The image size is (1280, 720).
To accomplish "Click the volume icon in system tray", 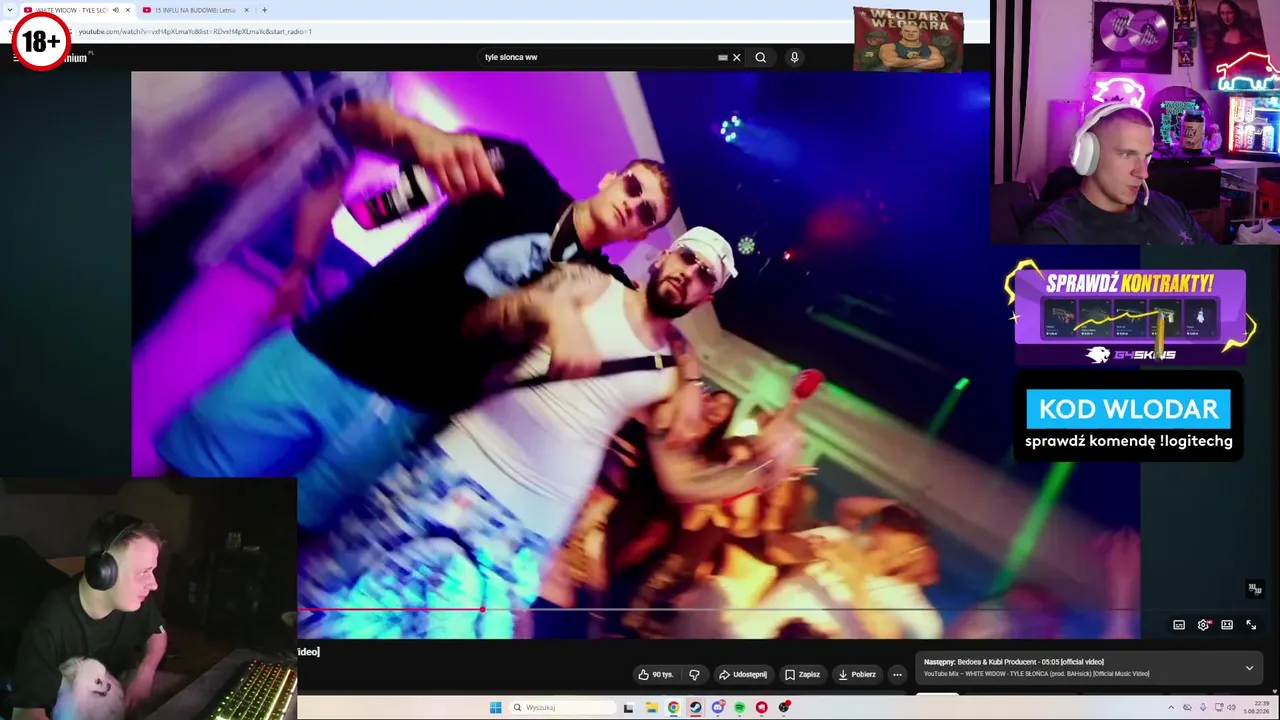I will (1230, 707).
